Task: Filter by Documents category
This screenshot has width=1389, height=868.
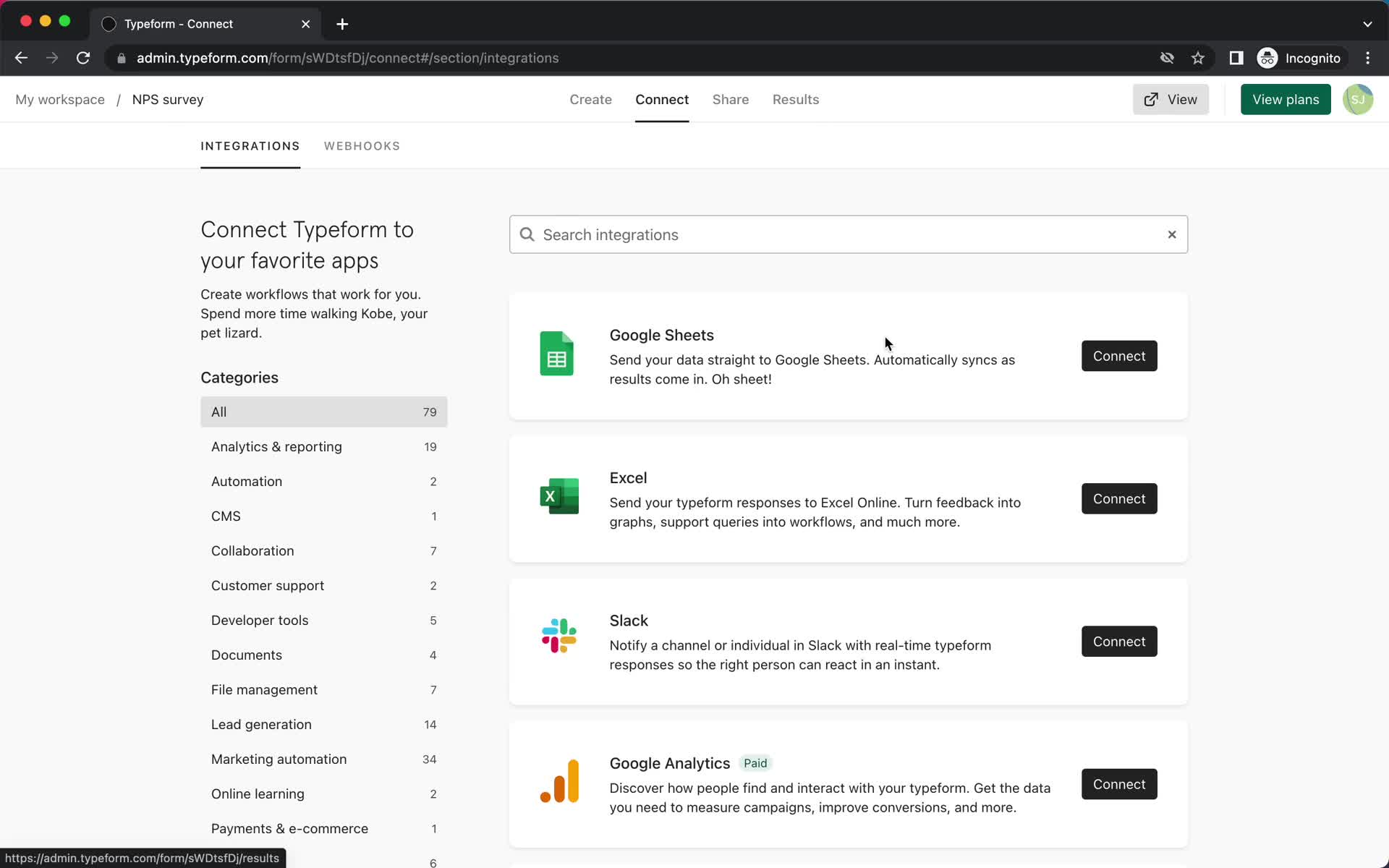Action: pyautogui.click(x=324, y=655)
